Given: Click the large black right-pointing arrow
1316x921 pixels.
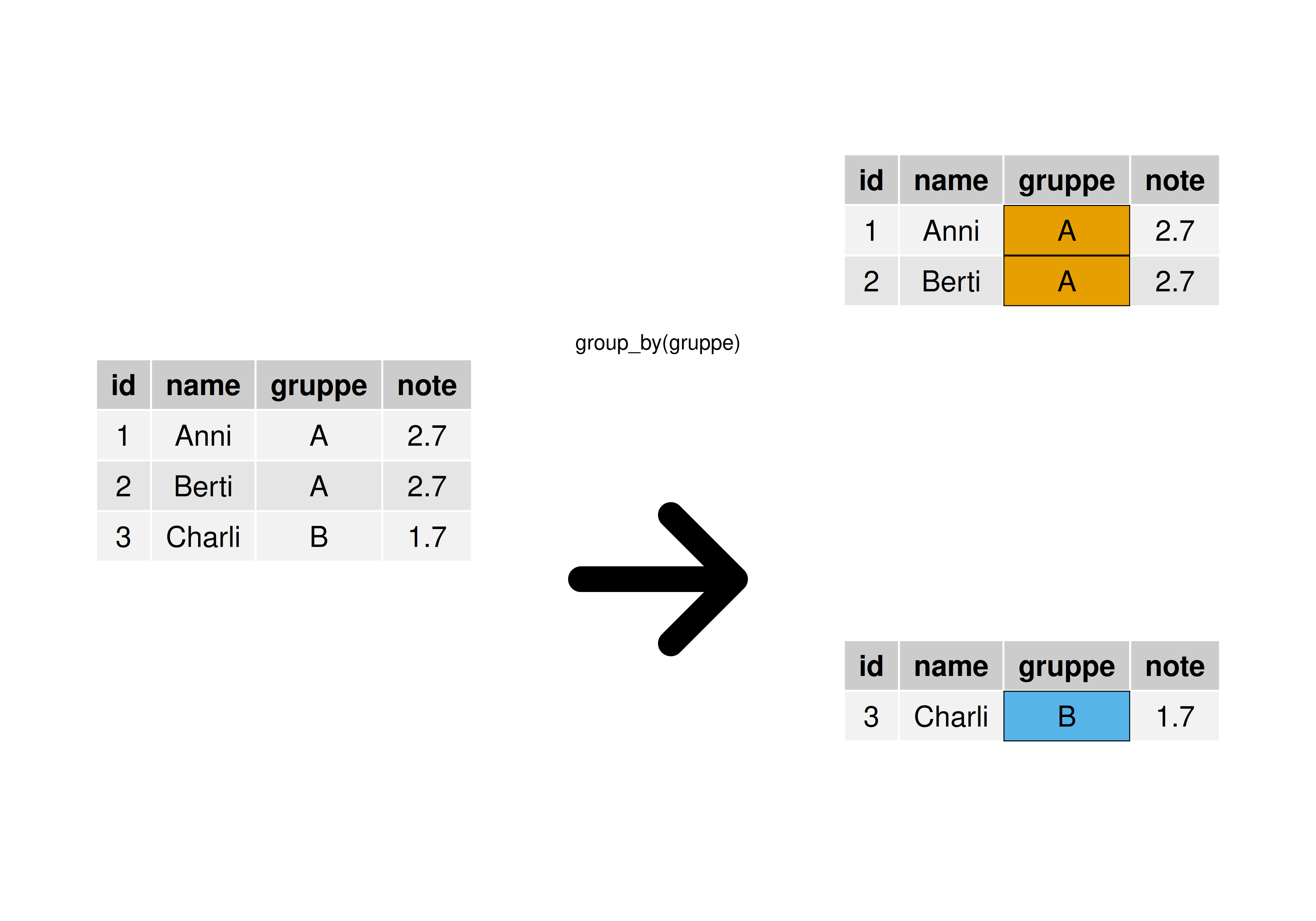Looking at the screenshot, I should click(x=657, y=579).
